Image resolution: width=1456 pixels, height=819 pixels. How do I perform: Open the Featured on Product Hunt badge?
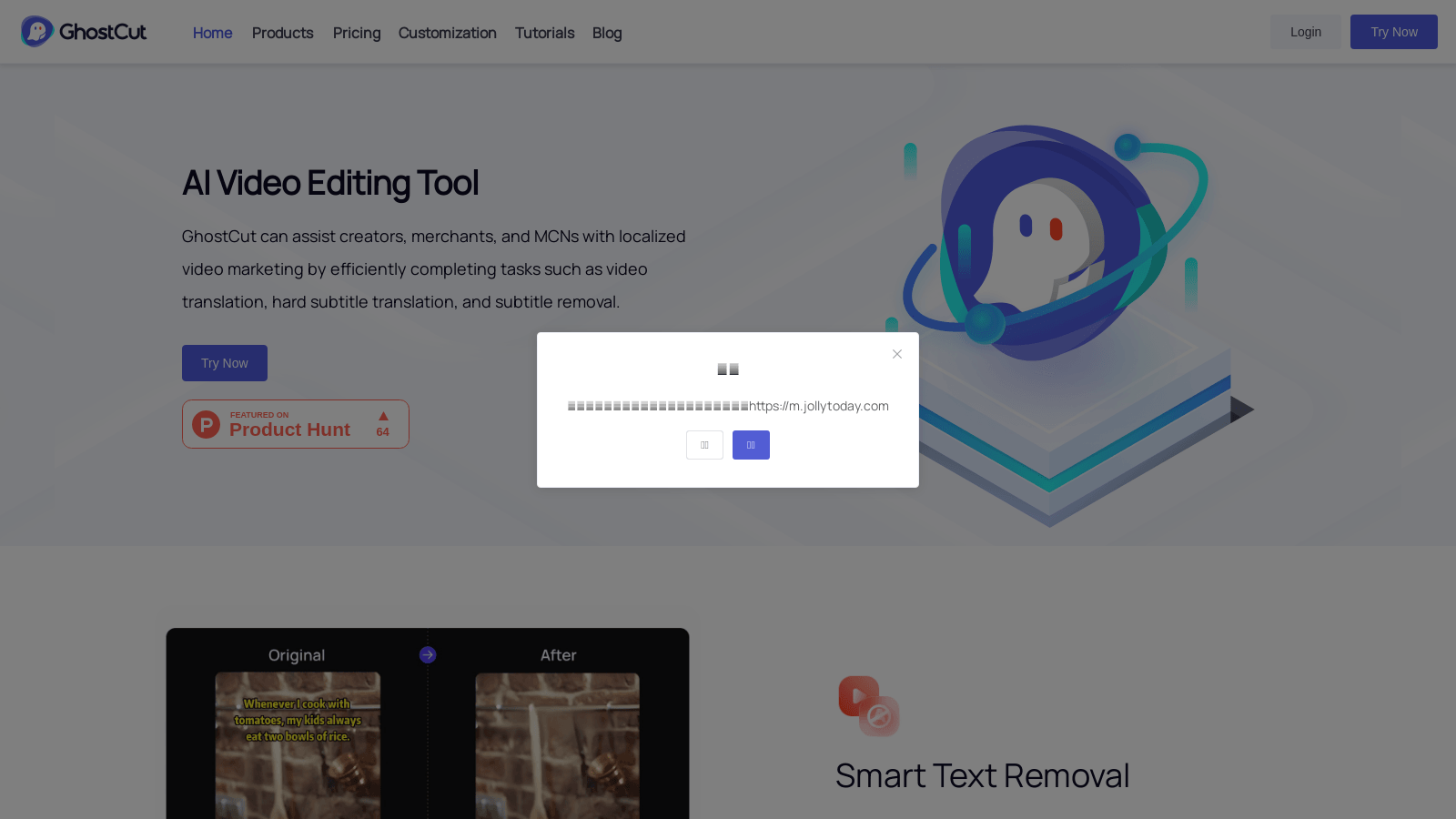296,424
